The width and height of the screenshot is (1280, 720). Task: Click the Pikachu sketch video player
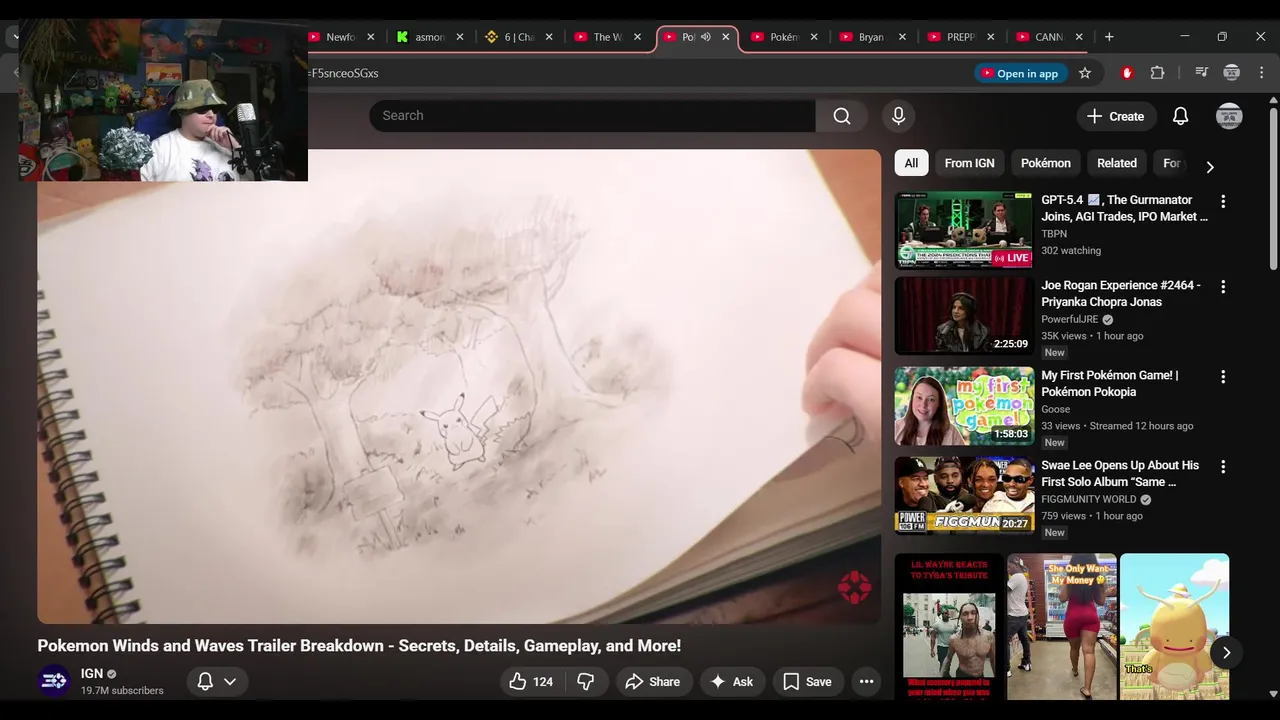459,387
